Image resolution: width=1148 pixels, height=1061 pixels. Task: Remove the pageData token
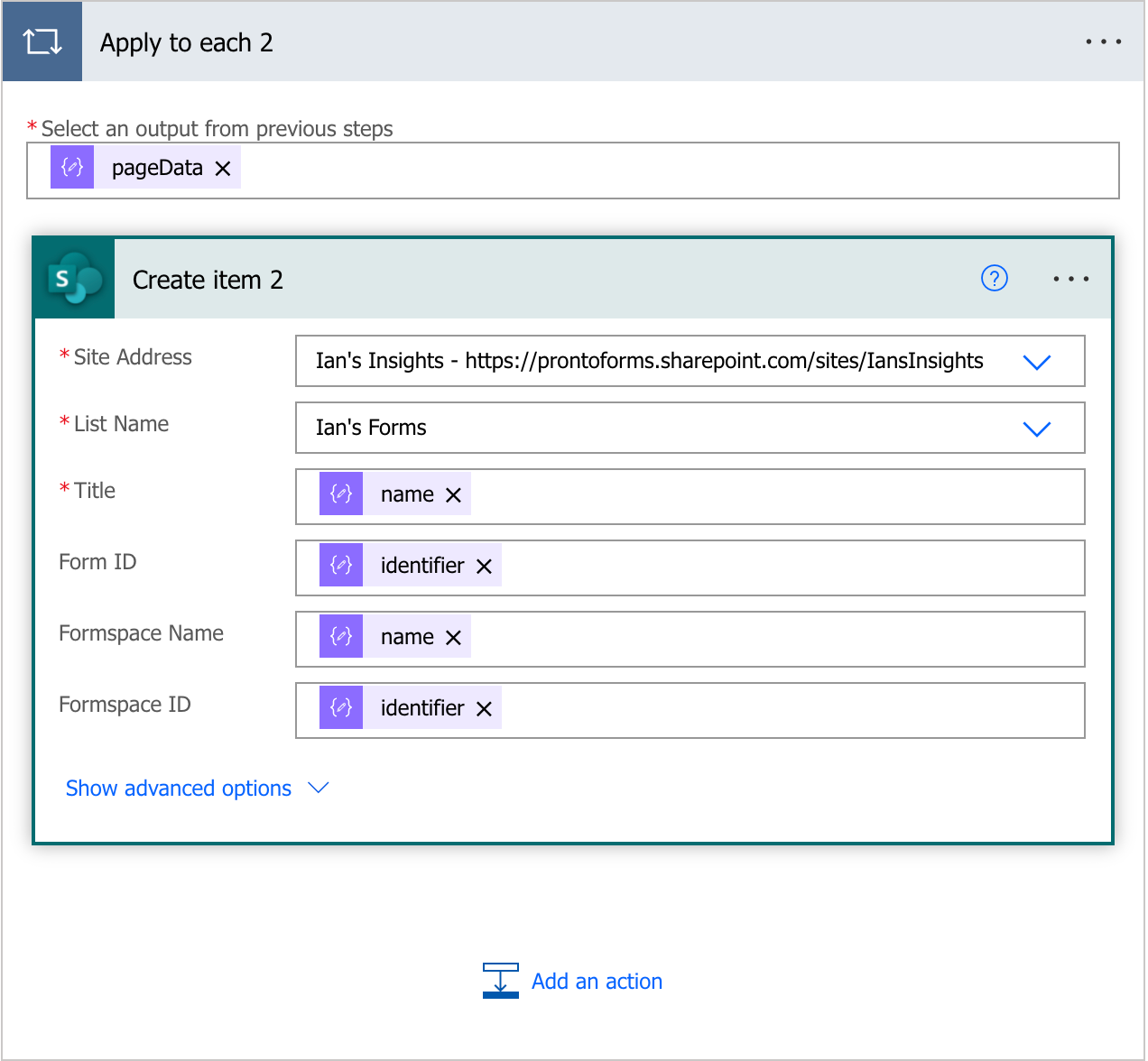pyautogui.click(x=223, y=169)
